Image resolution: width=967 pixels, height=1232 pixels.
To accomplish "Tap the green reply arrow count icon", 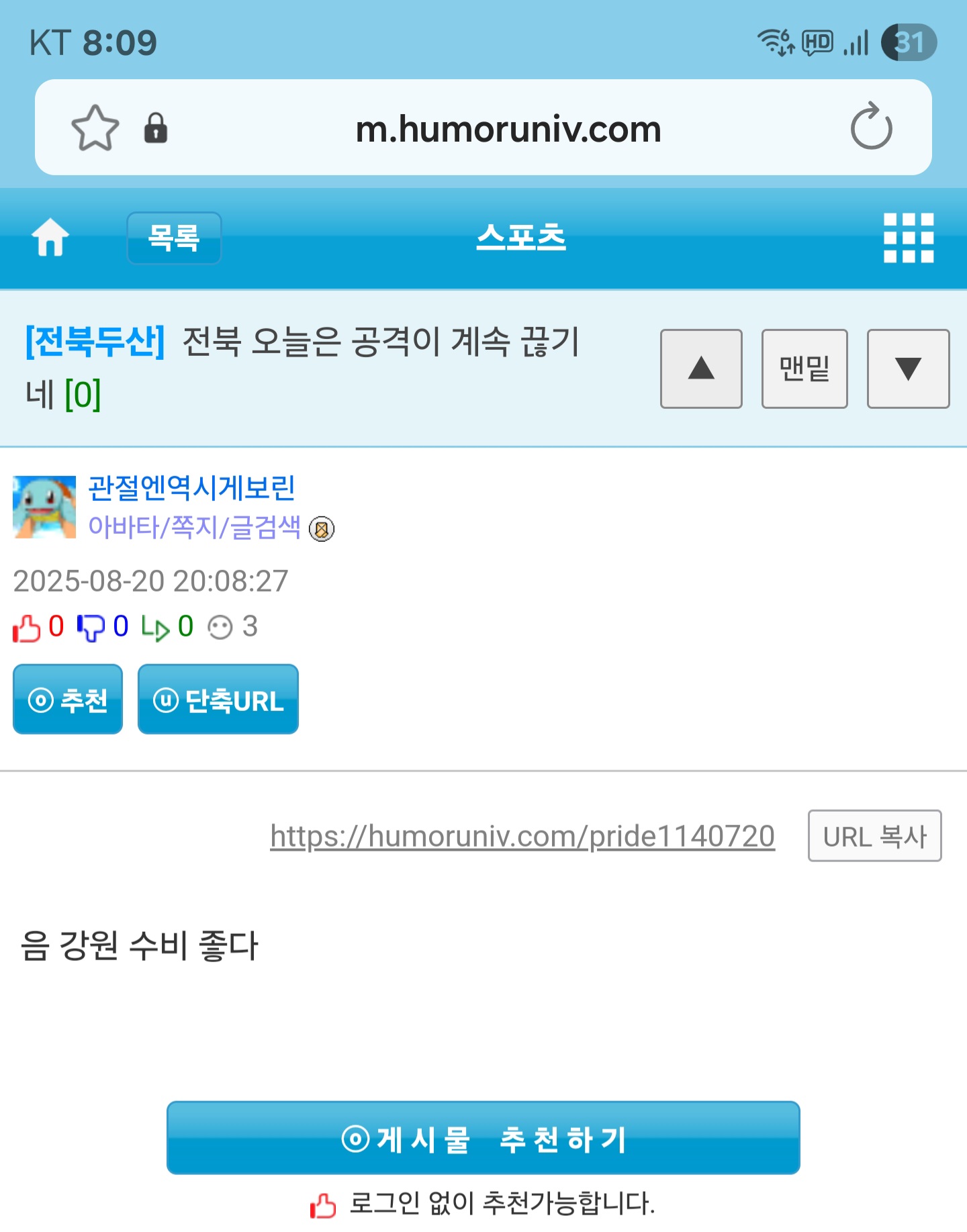I will pos(155,628).
